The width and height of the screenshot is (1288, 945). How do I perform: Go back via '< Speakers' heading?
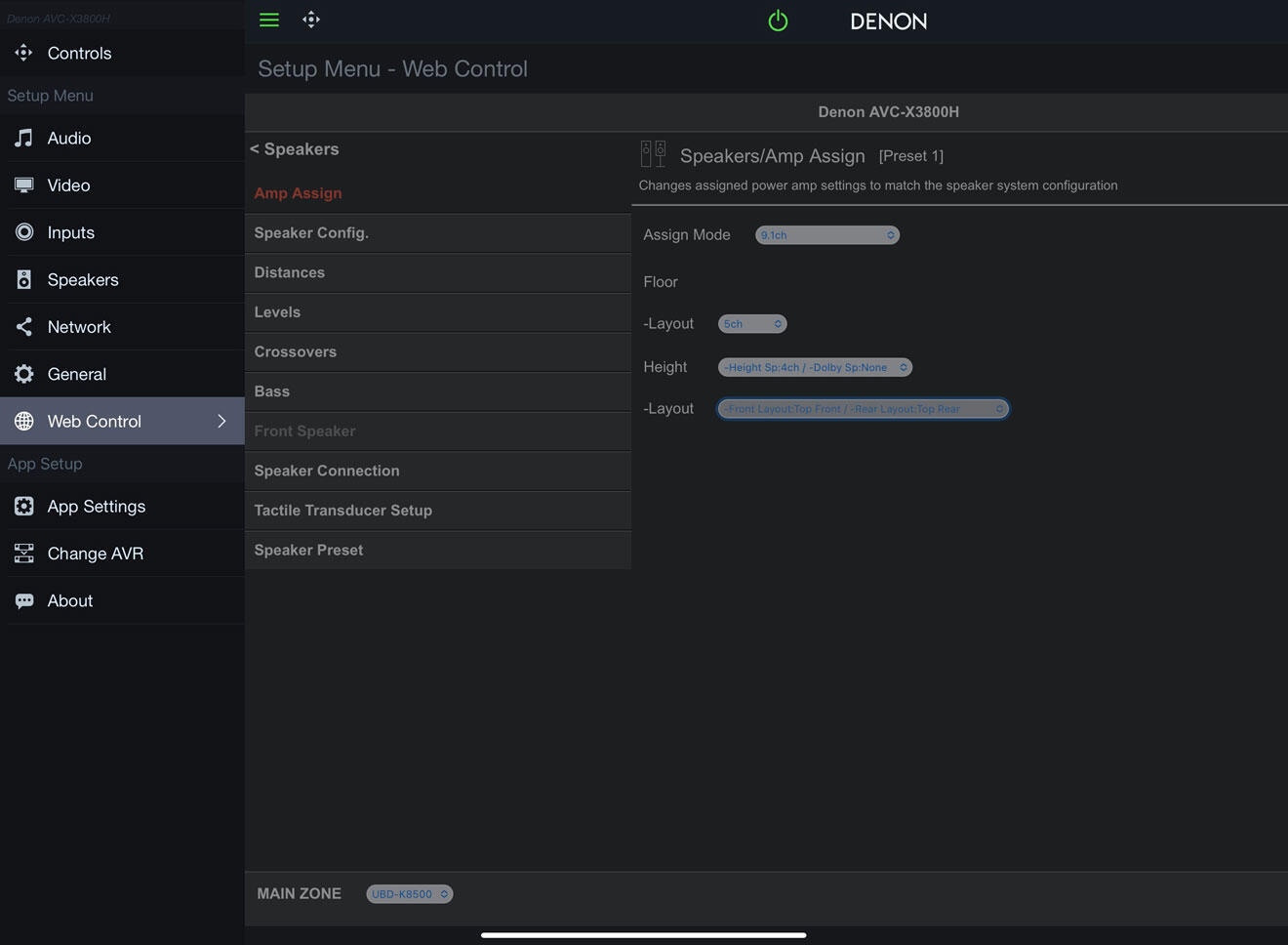tap(295, 149)
